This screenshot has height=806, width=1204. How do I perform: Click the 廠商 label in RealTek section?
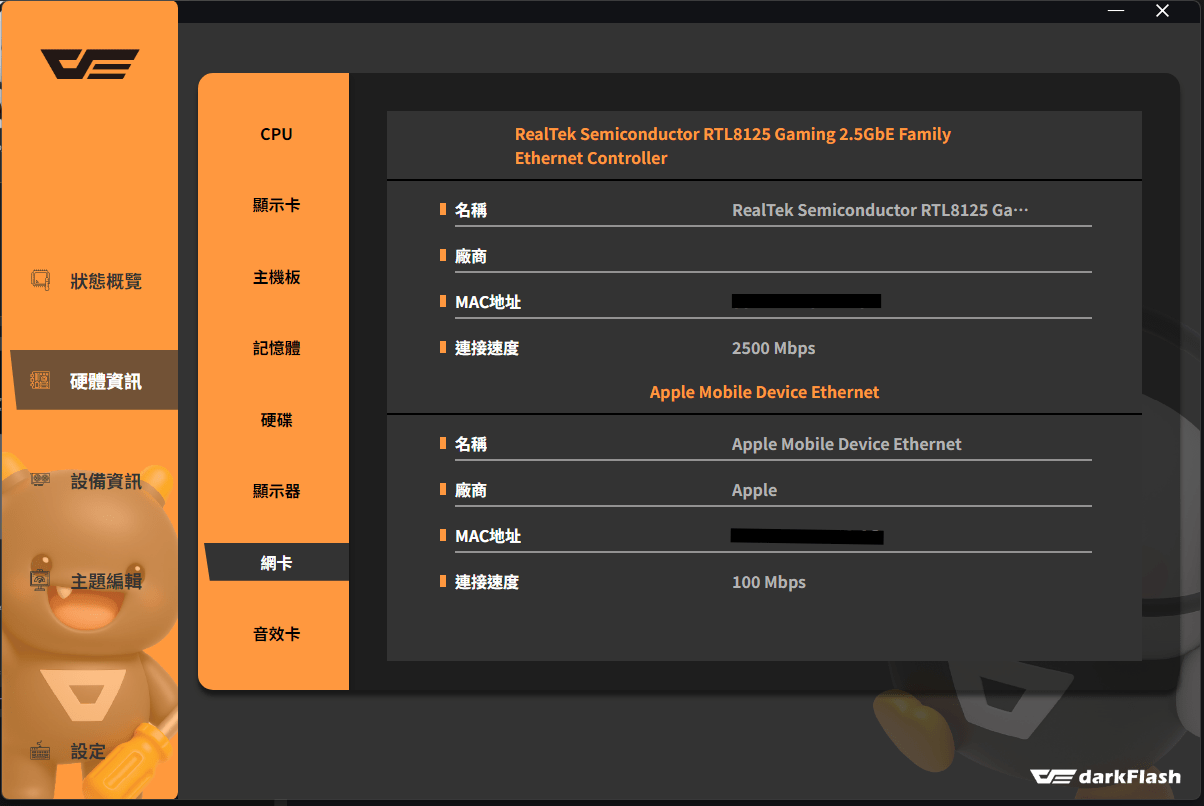click(470, 256)
